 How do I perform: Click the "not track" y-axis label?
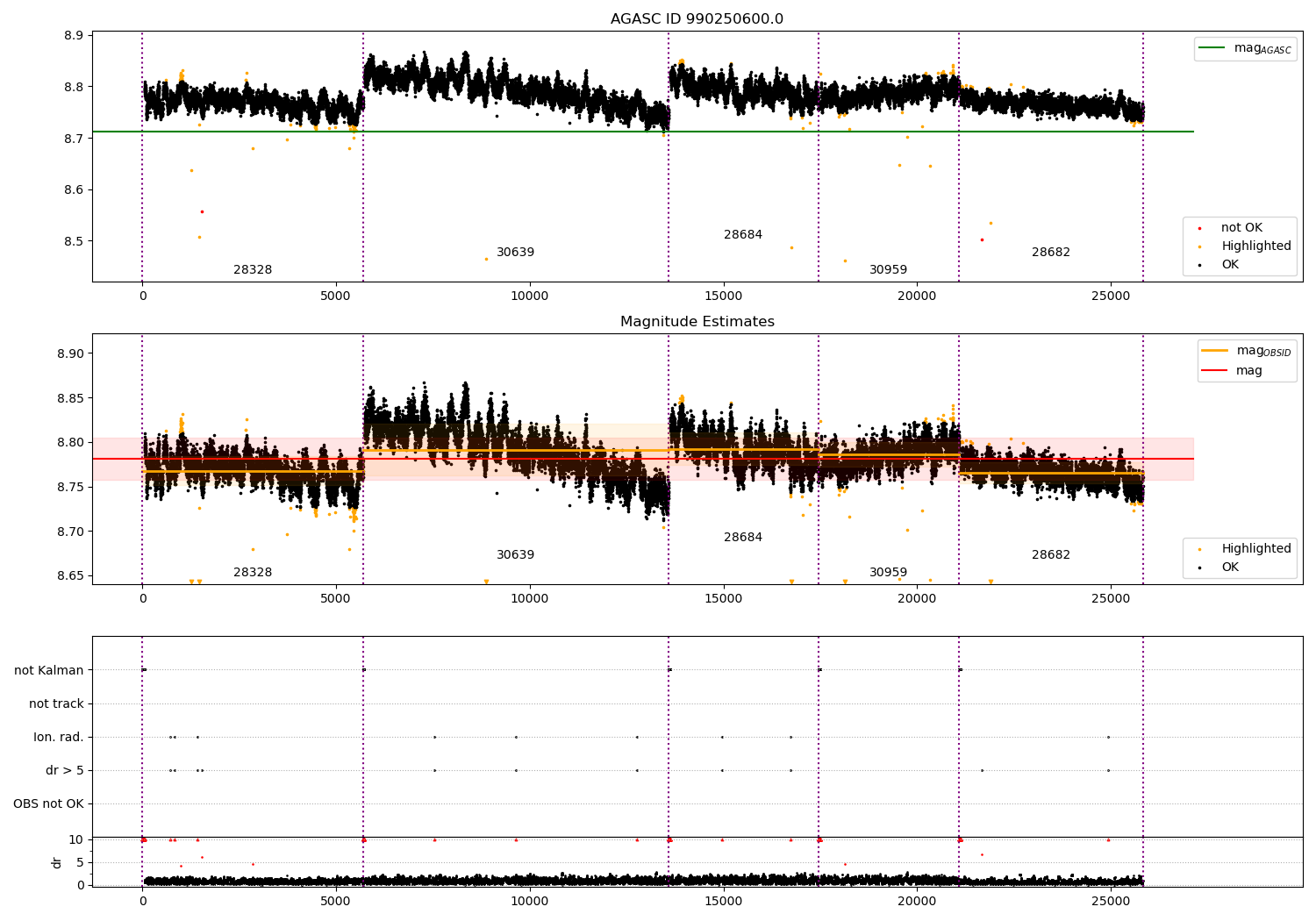coord(56,704)
